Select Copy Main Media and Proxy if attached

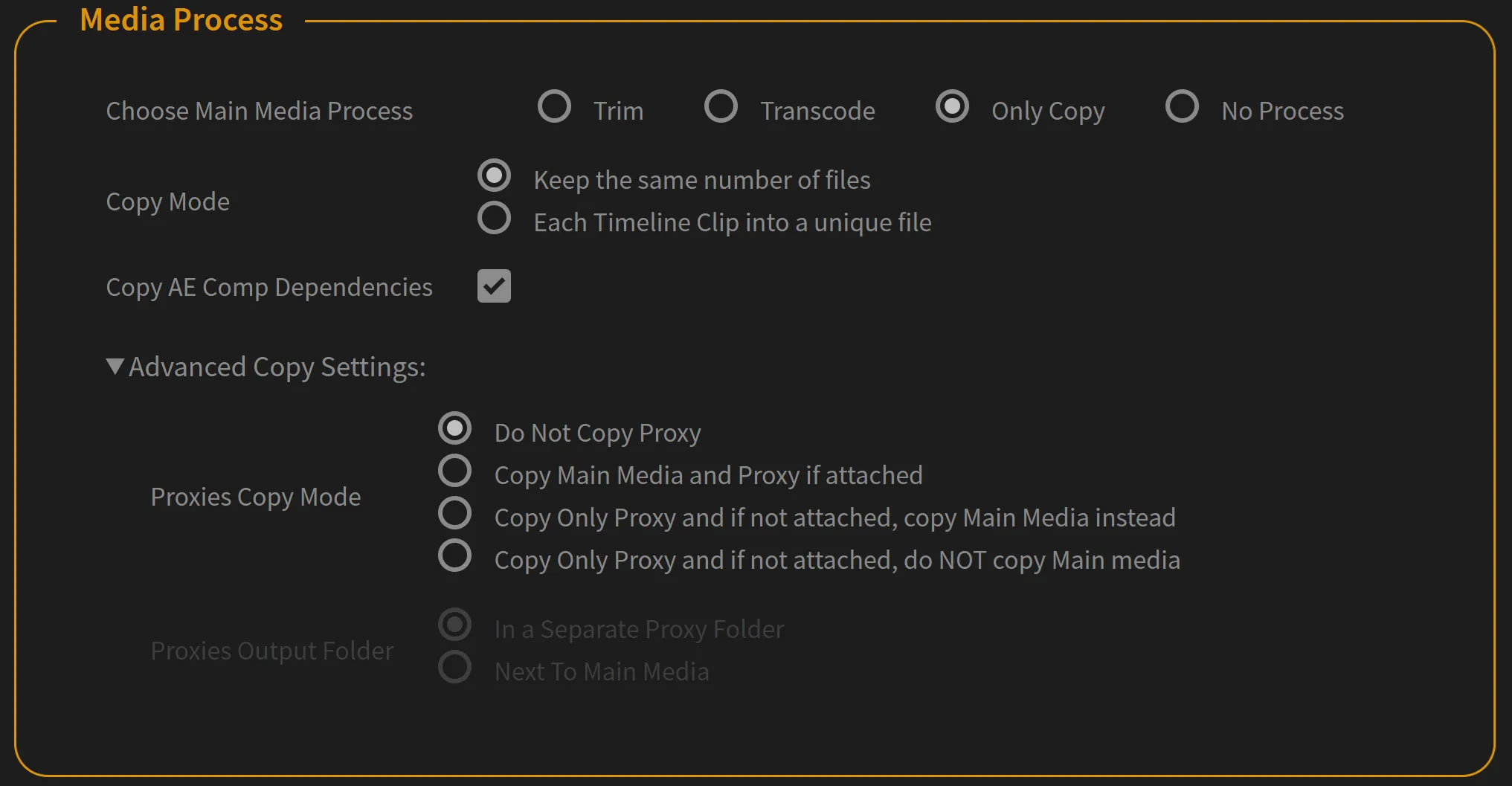(x=454, y=471)
